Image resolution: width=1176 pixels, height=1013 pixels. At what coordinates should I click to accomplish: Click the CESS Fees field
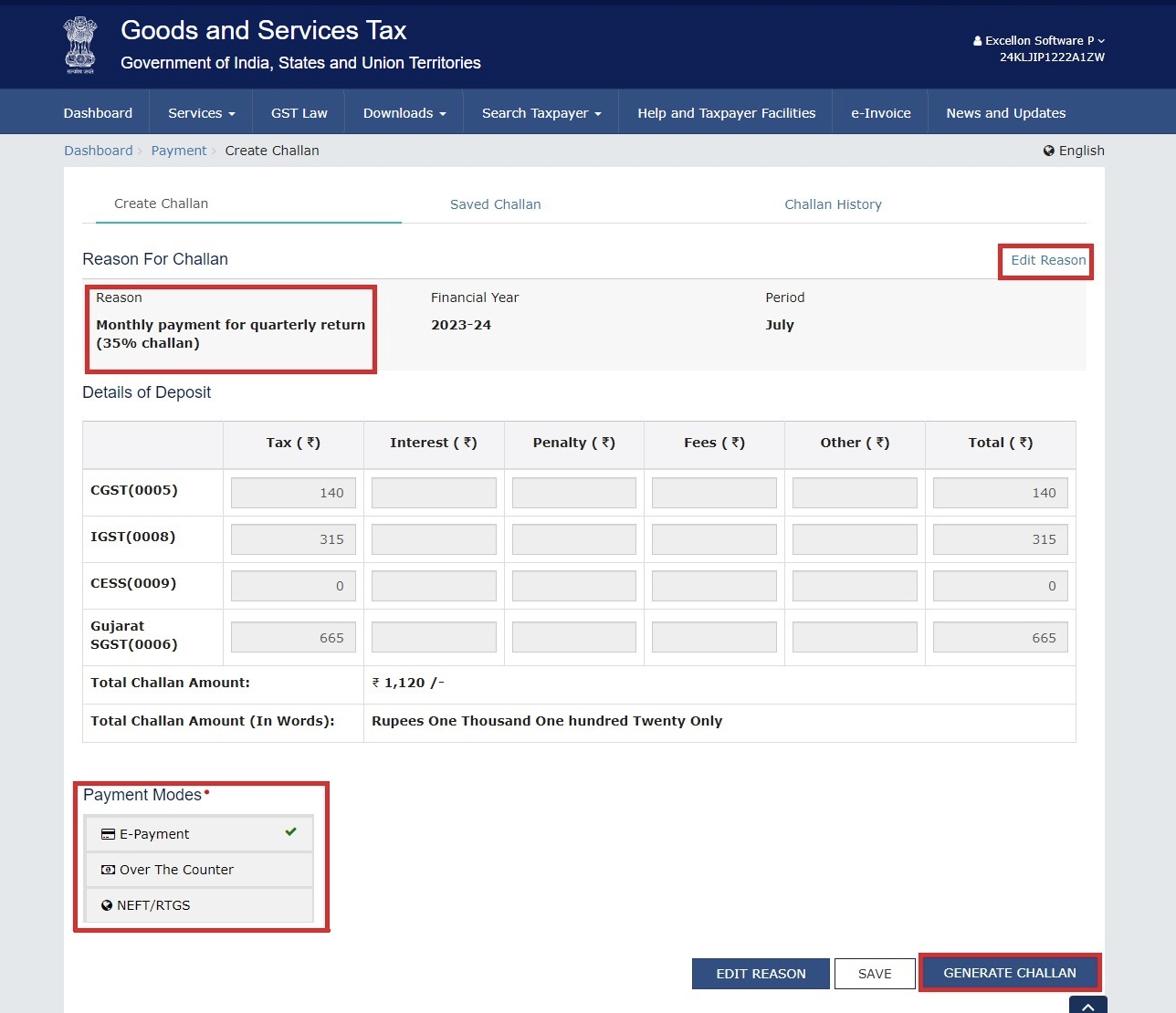click(x=714, y=586)
